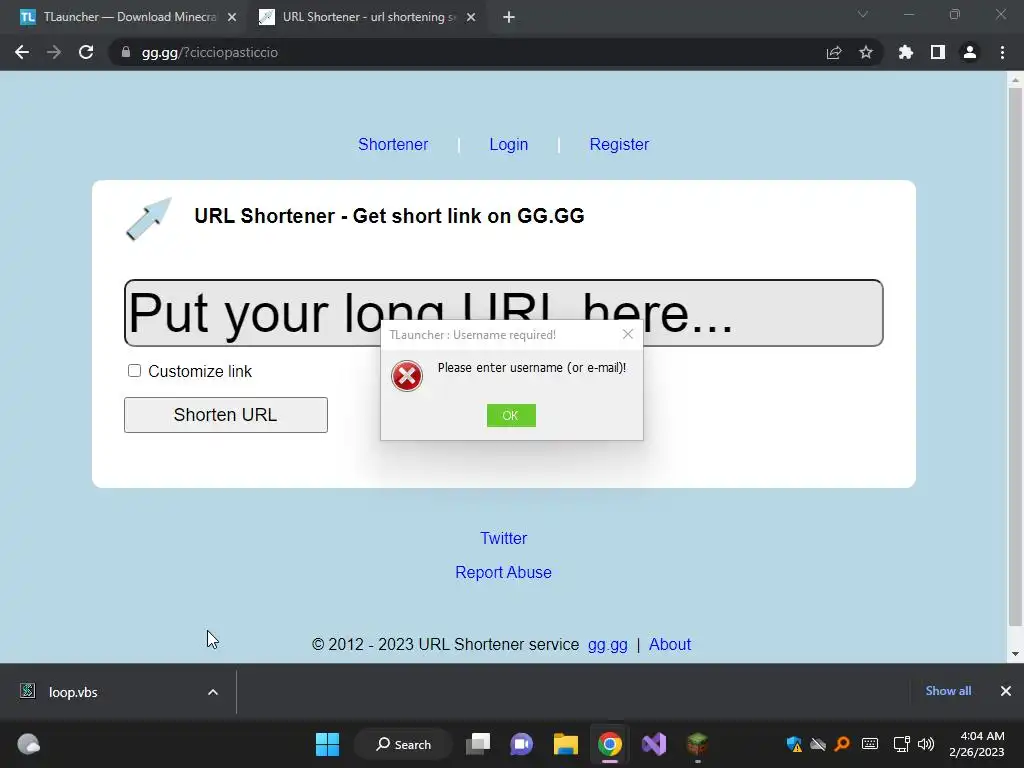
Task: Close the Username required dialog
Action: [x=628, y=334]
